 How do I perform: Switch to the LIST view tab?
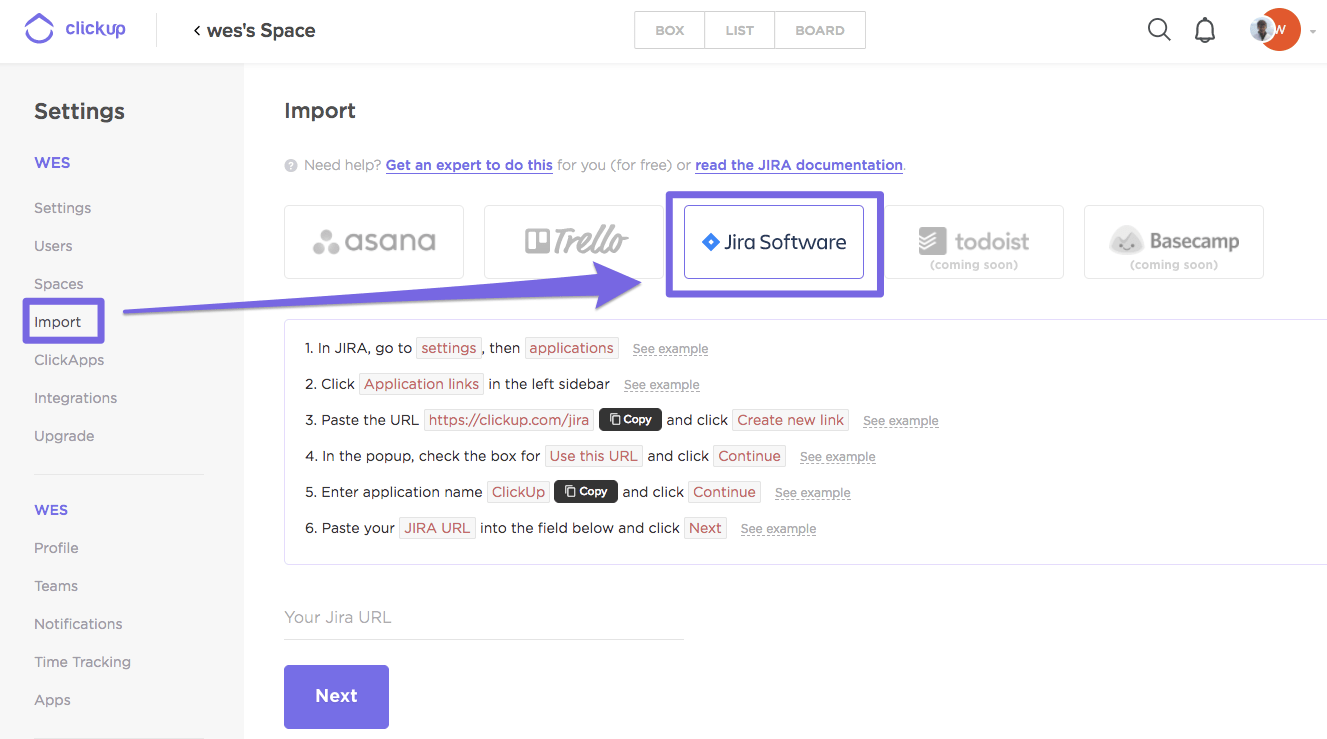point(740,30)
